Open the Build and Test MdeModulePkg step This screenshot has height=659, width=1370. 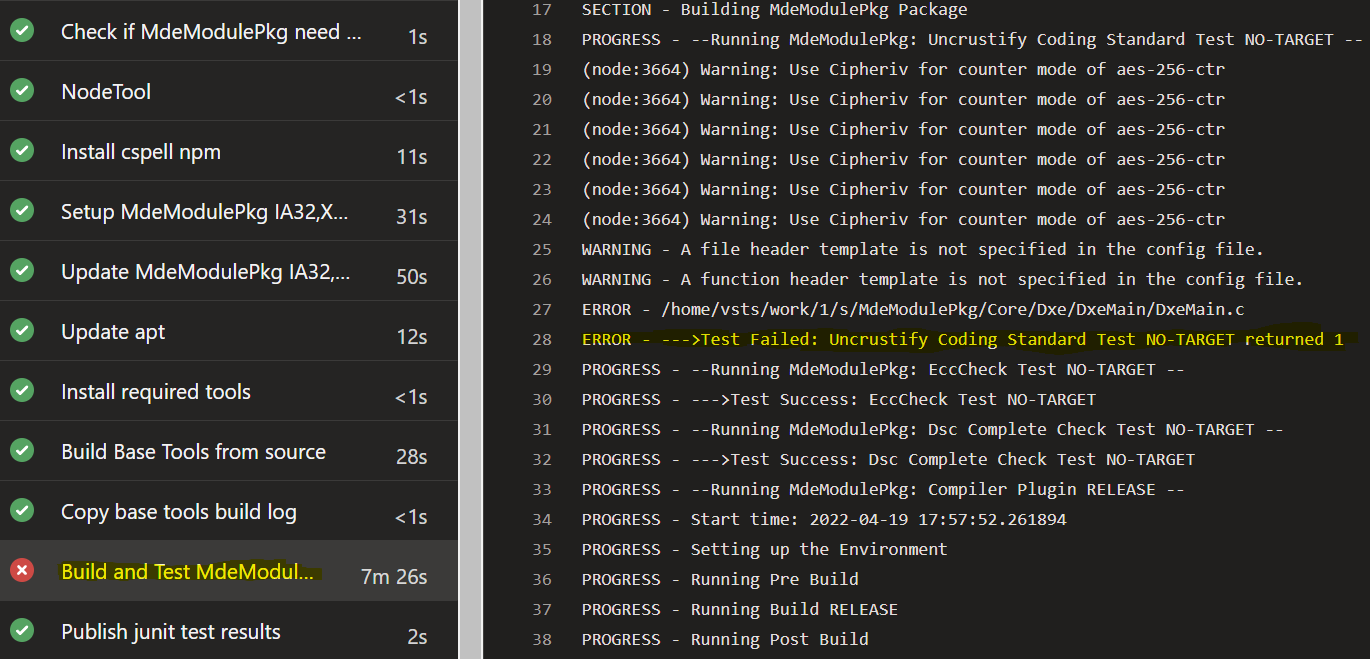(188, 572)
